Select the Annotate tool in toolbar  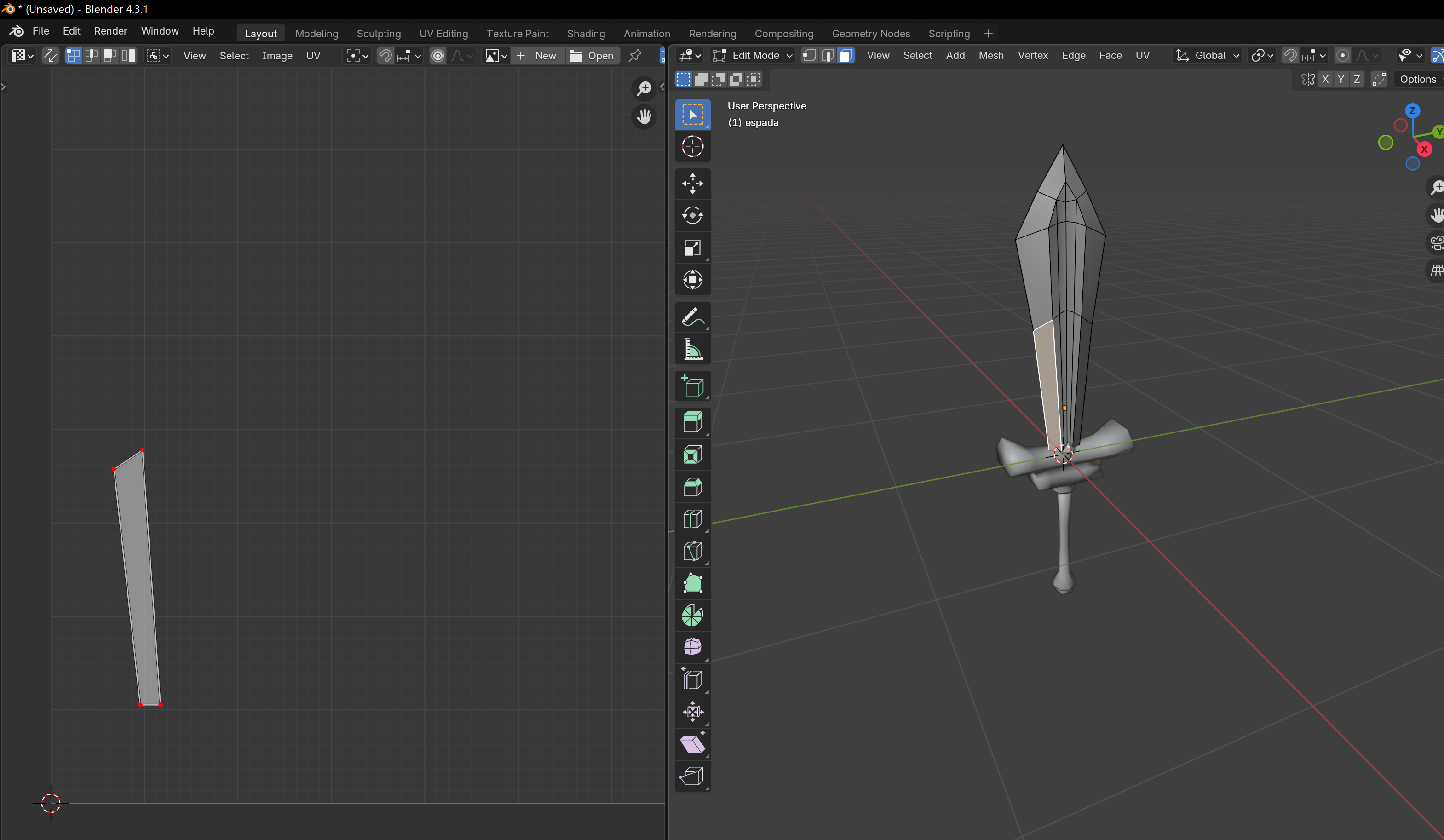point(693,317)
